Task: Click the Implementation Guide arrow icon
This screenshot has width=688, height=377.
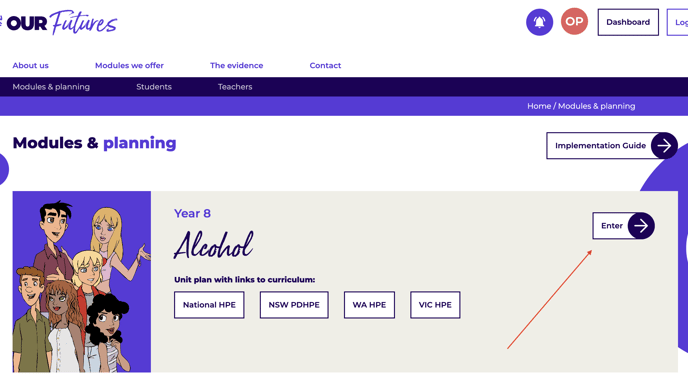Action: (664, 145)
